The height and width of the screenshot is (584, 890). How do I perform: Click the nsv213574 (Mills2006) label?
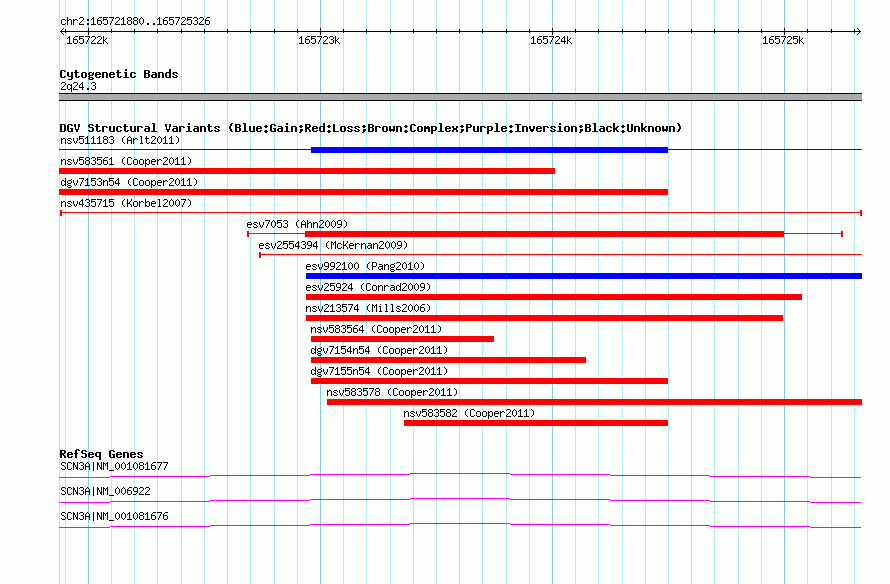(368, 308)
